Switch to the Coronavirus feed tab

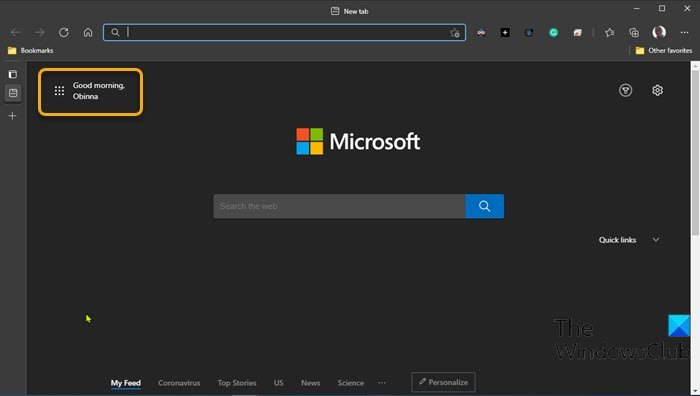pos(179,383)
